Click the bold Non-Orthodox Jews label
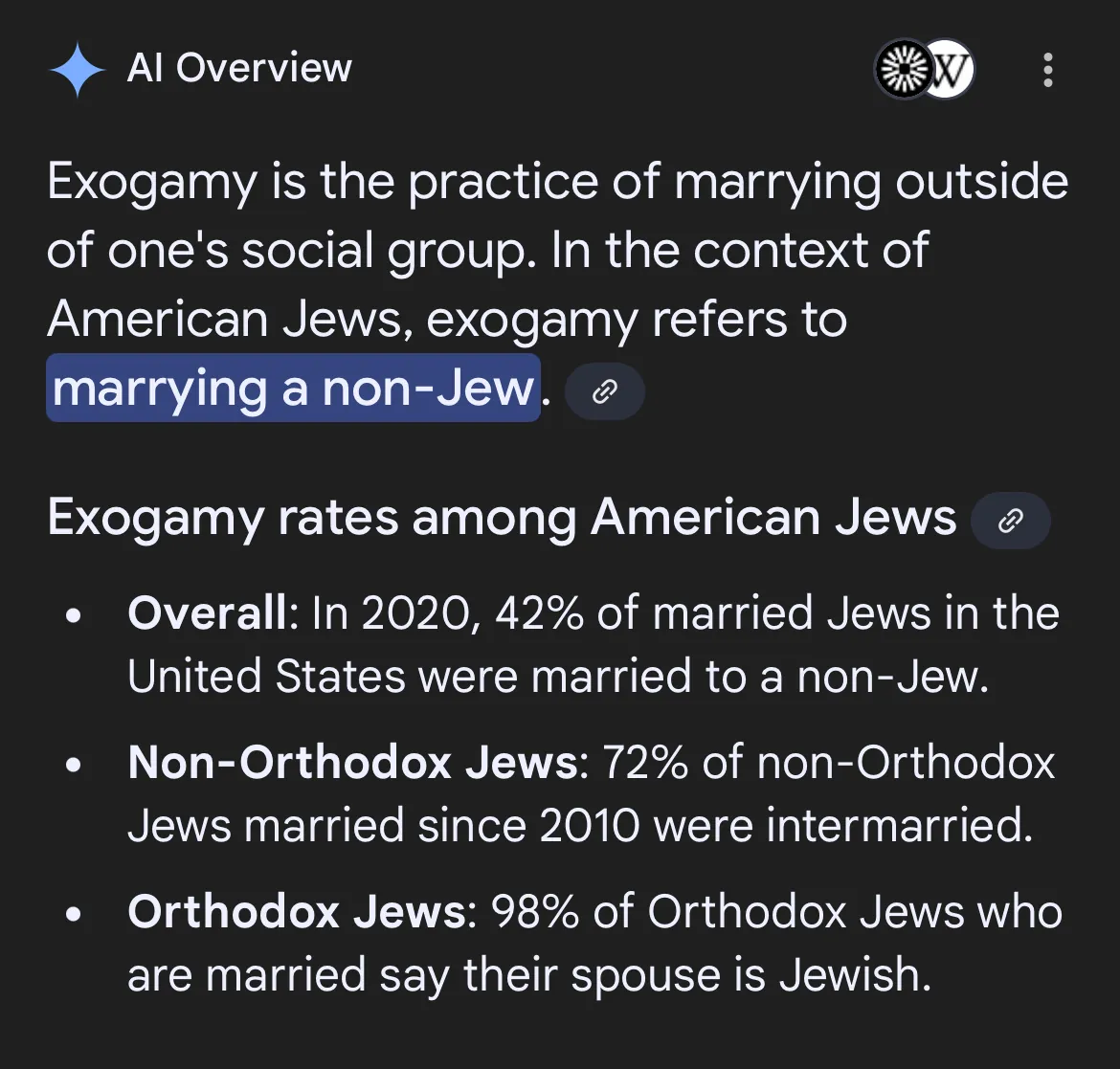This screenshot has height=1069, width=1120. (353, 762)
